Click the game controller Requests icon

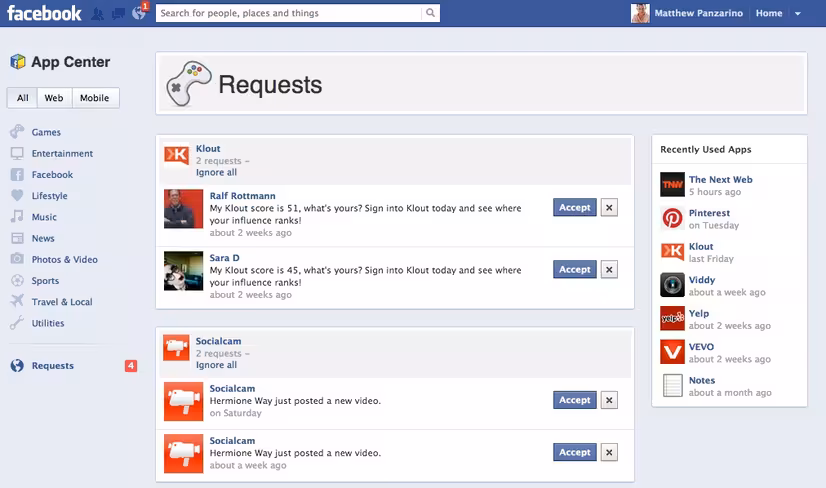tap(188, 83)
